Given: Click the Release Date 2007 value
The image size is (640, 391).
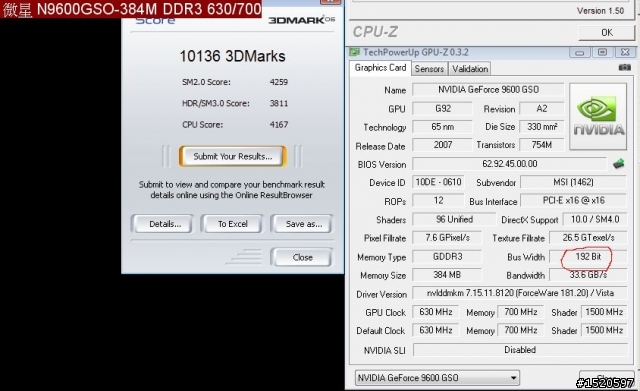Looking at the screenshot, I should coord(442,144).
